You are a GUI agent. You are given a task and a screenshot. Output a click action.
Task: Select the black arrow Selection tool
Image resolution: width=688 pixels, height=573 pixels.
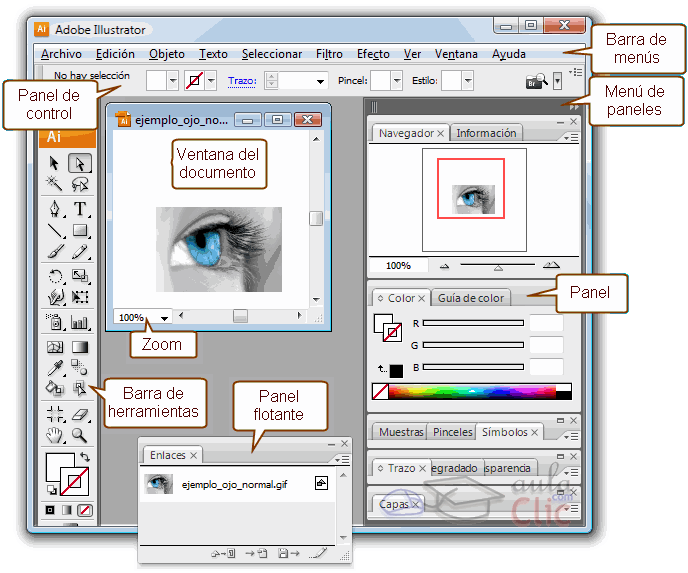(x=54, y=163)
